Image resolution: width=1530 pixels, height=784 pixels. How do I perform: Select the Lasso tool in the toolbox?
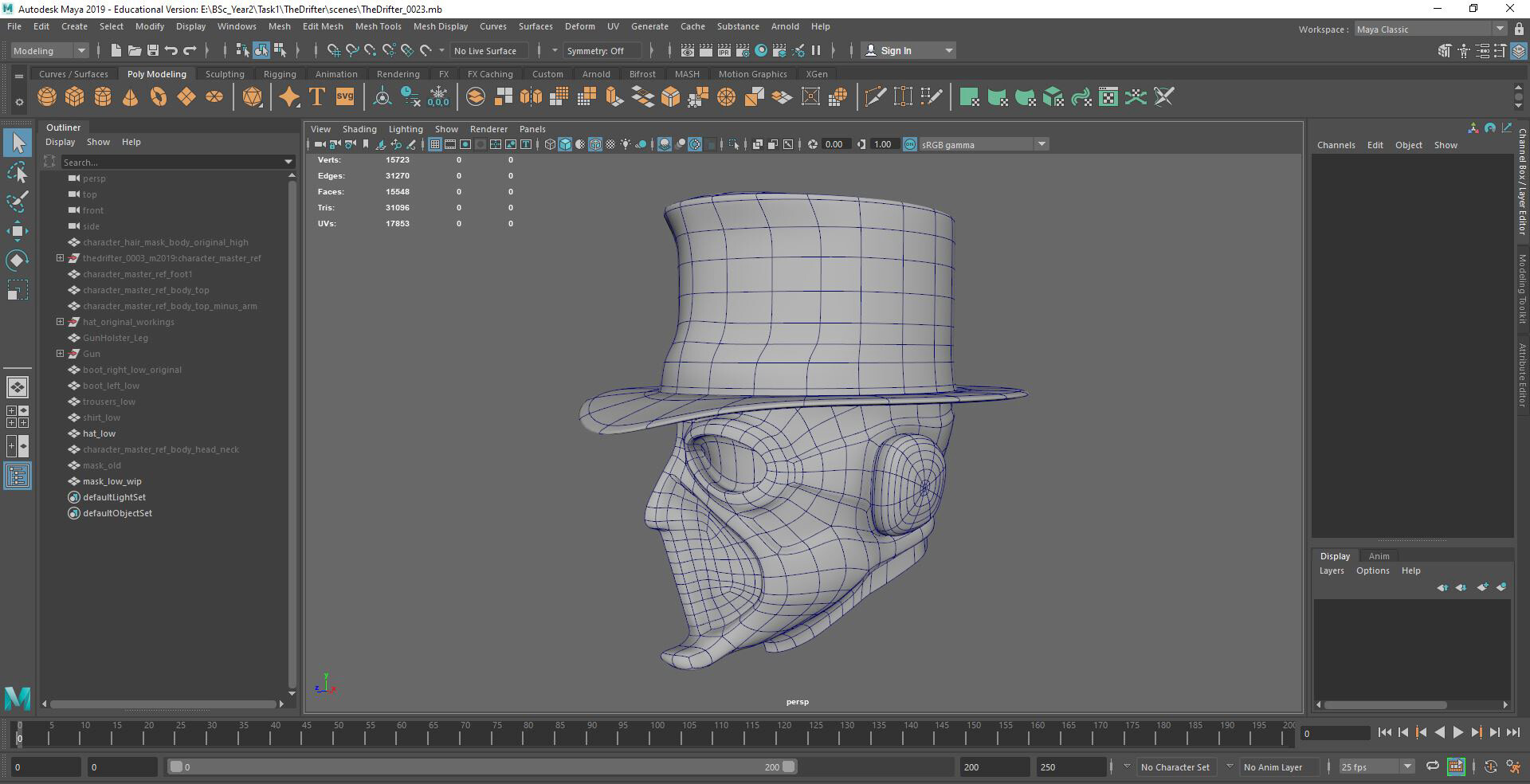point(17,172)
